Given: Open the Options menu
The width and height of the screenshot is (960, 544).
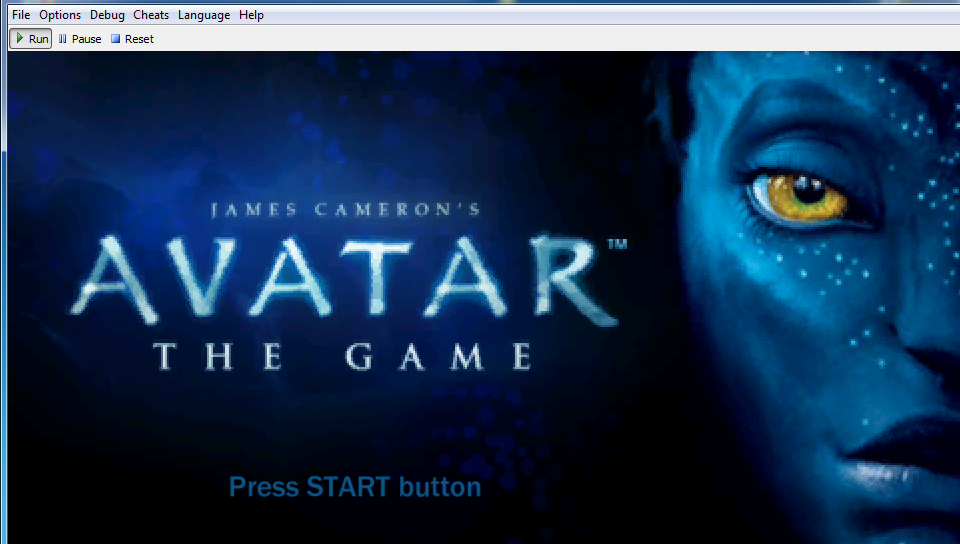Looking at the screenshot, I should click(60, 15).
